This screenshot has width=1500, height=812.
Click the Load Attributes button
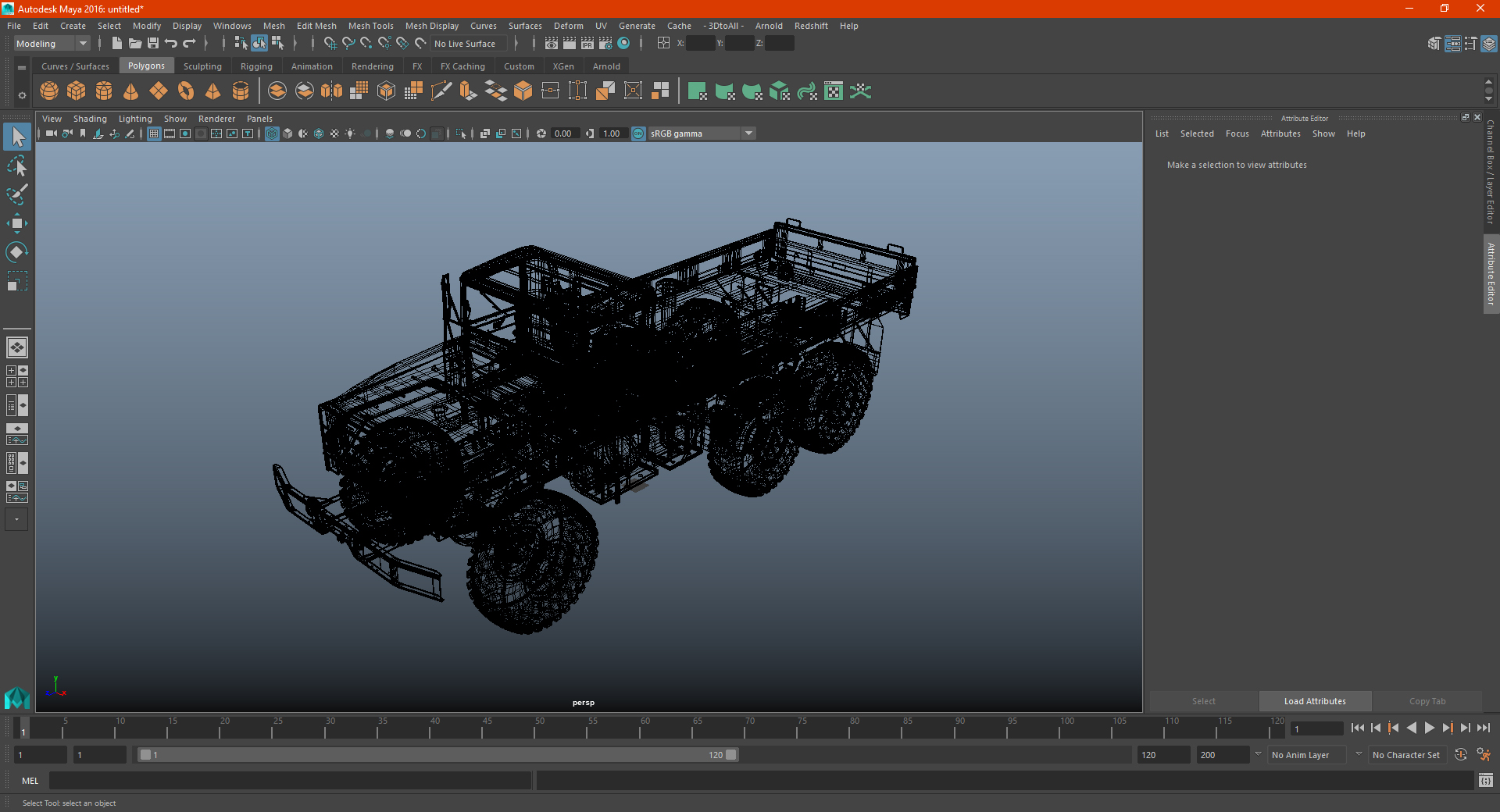click(x=1315, y=701)
